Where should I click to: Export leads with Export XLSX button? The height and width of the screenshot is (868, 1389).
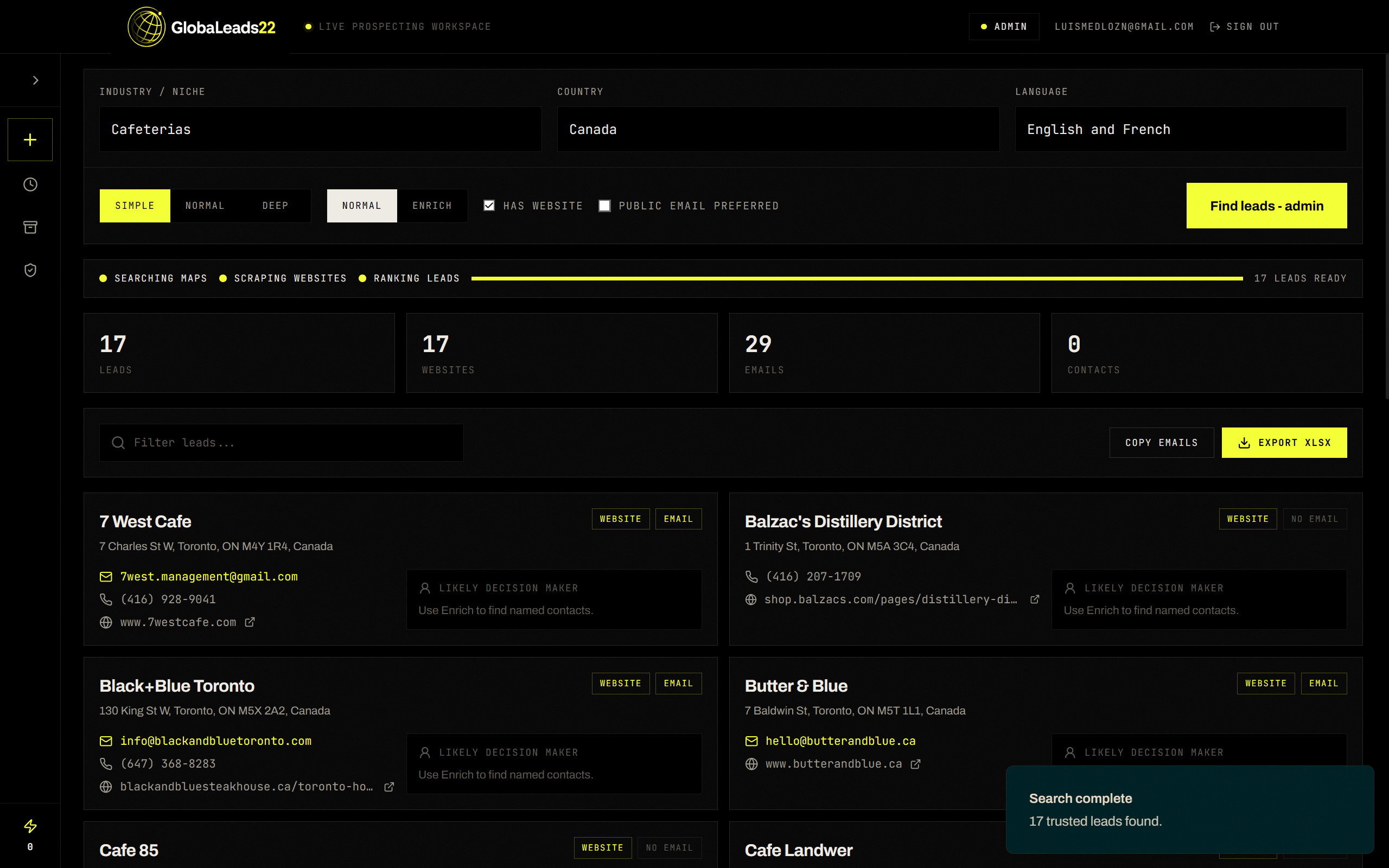point(1284,443)
